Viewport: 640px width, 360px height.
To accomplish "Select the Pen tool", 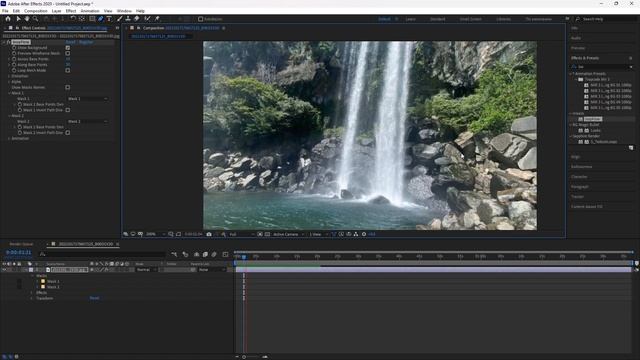I will click(x=100, y=19).
